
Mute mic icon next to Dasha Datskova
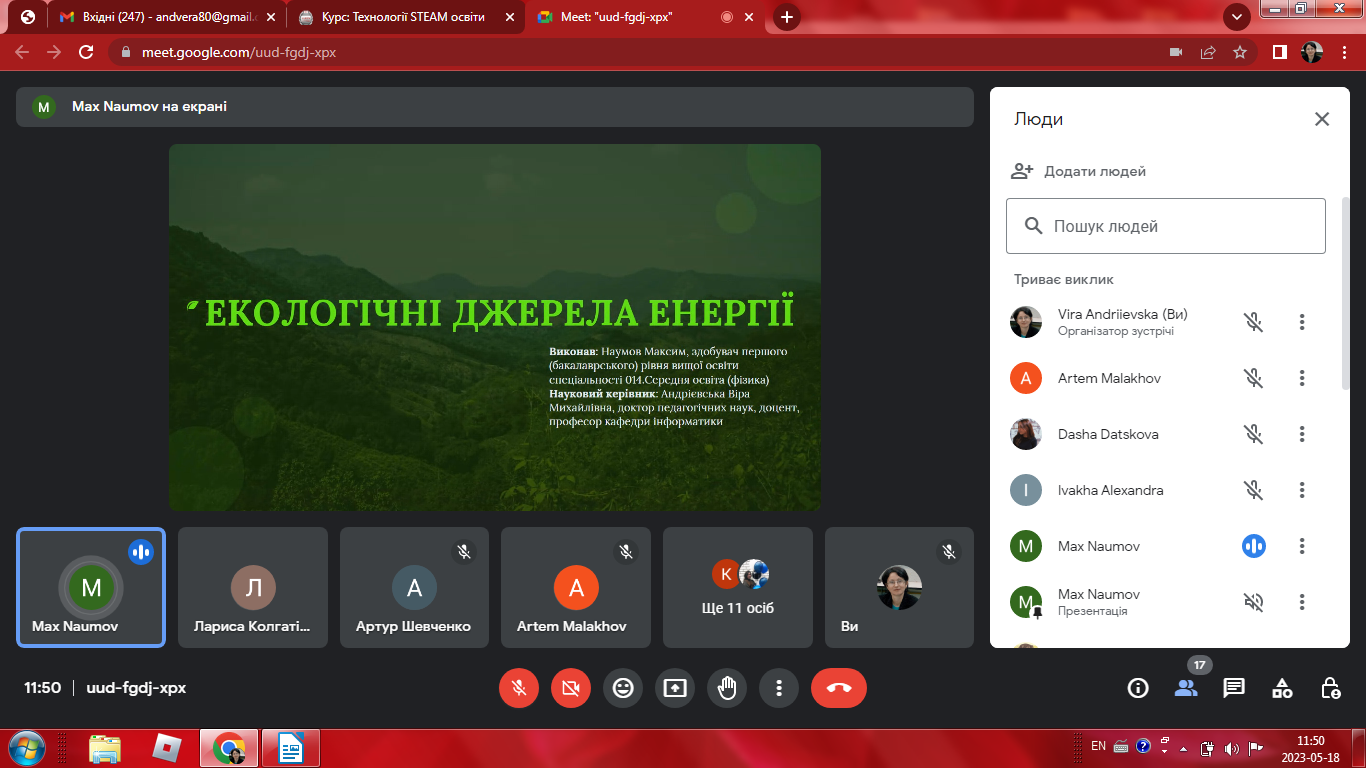[x=1254, y=434]
